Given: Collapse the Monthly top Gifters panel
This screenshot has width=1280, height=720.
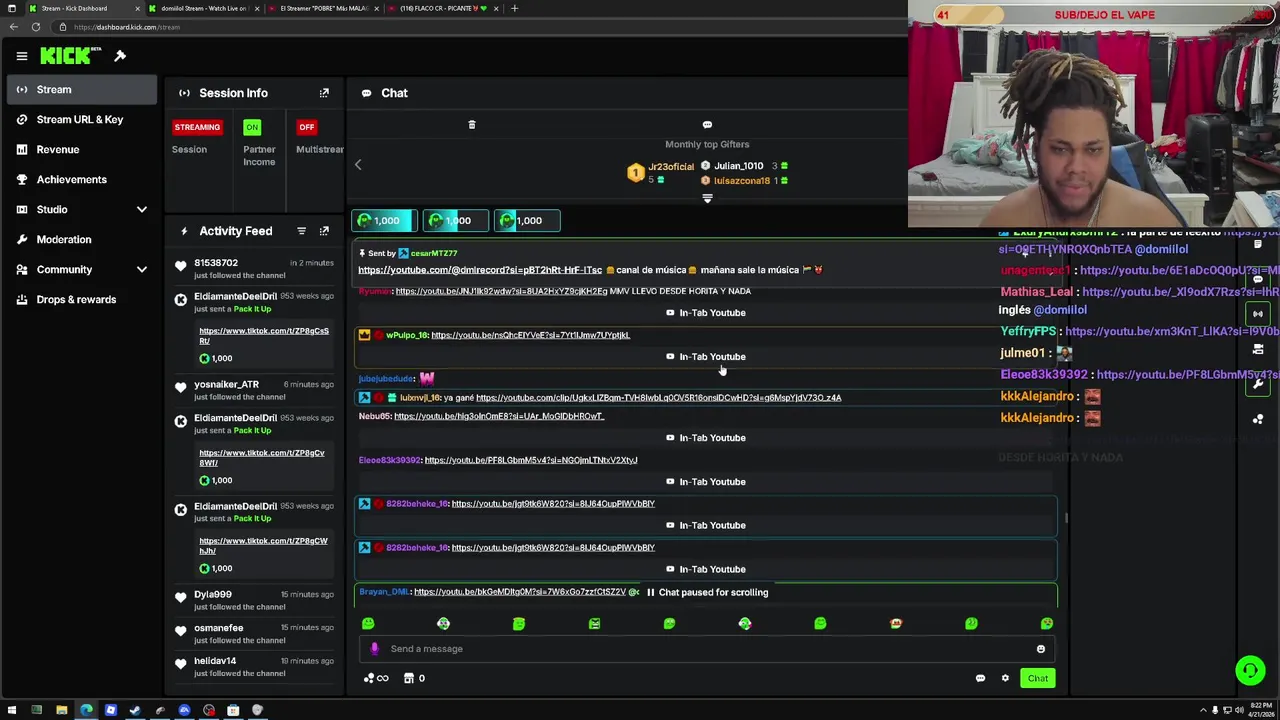Looking at the screenshot, I should click(x=707, y=198).
